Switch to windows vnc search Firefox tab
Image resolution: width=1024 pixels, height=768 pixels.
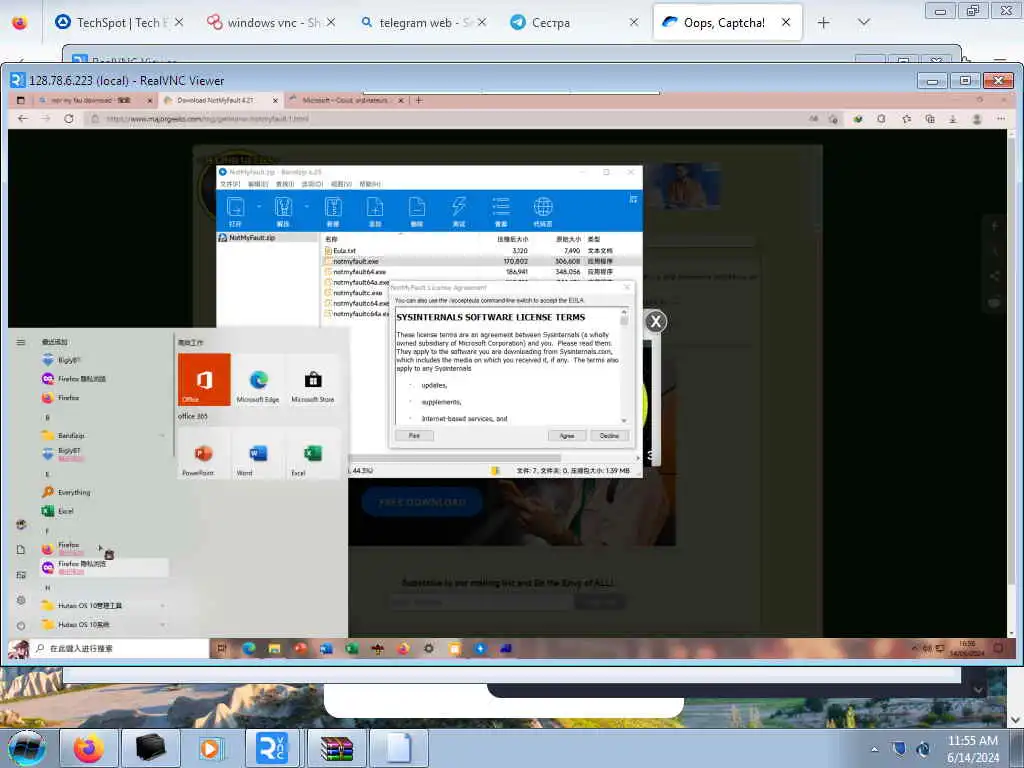pyautogui.click(x=270, y=23)
